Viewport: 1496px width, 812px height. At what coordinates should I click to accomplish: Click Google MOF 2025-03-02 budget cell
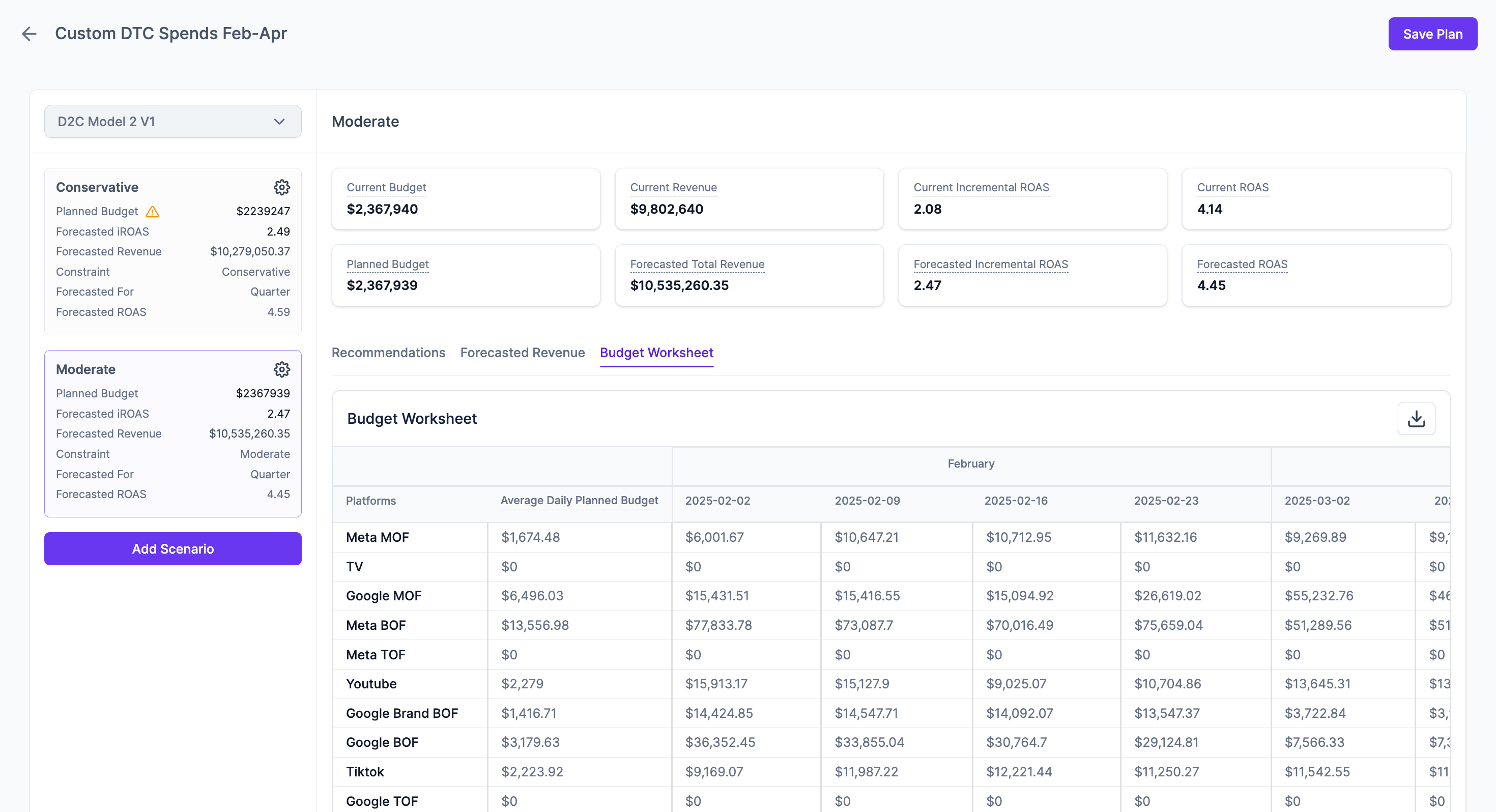click(x=1318, y=596)
